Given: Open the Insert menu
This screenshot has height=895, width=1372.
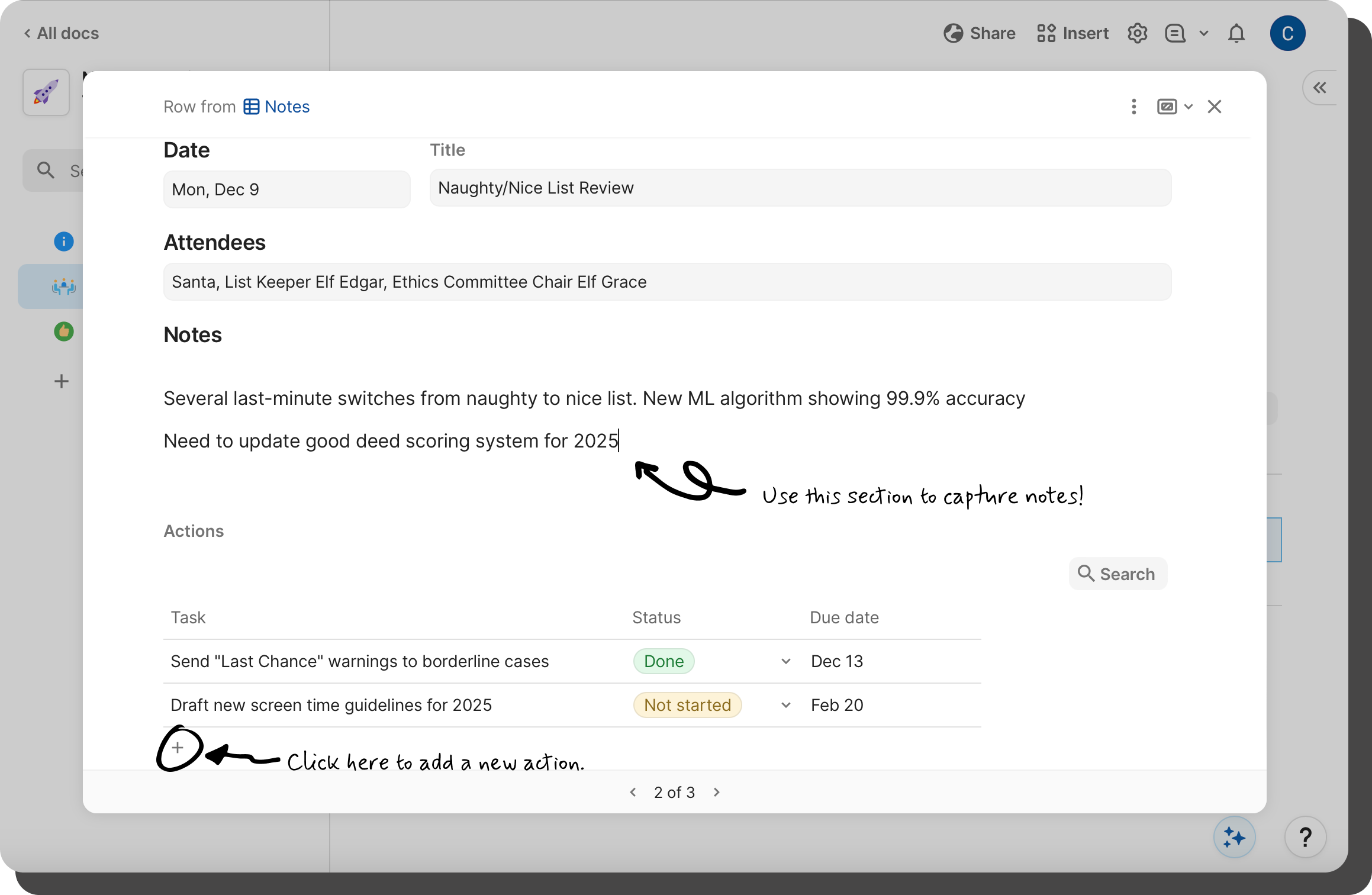Looking at the screenshot, I should click(1073, 33).
